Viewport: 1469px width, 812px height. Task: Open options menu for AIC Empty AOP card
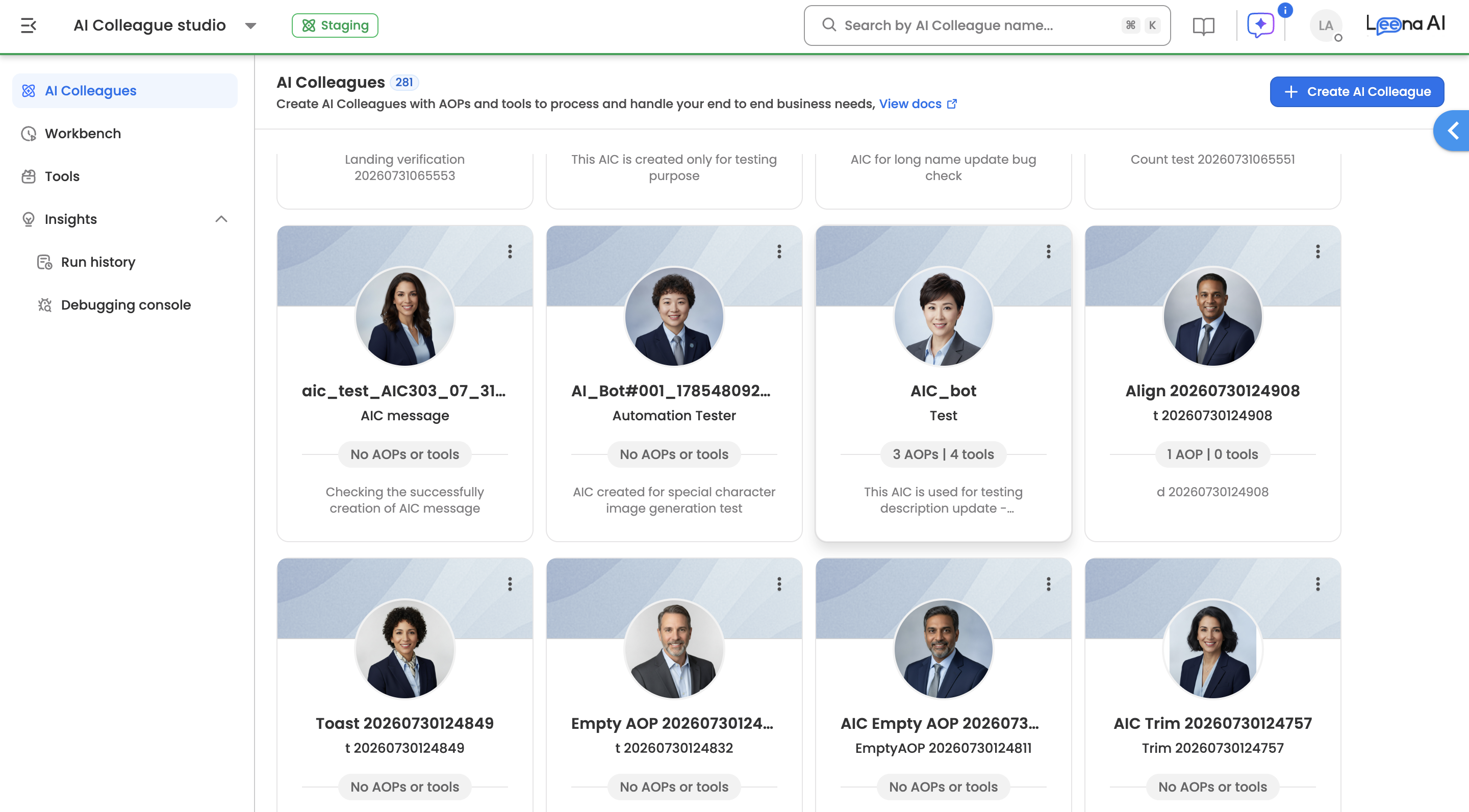click(1048, 584)
